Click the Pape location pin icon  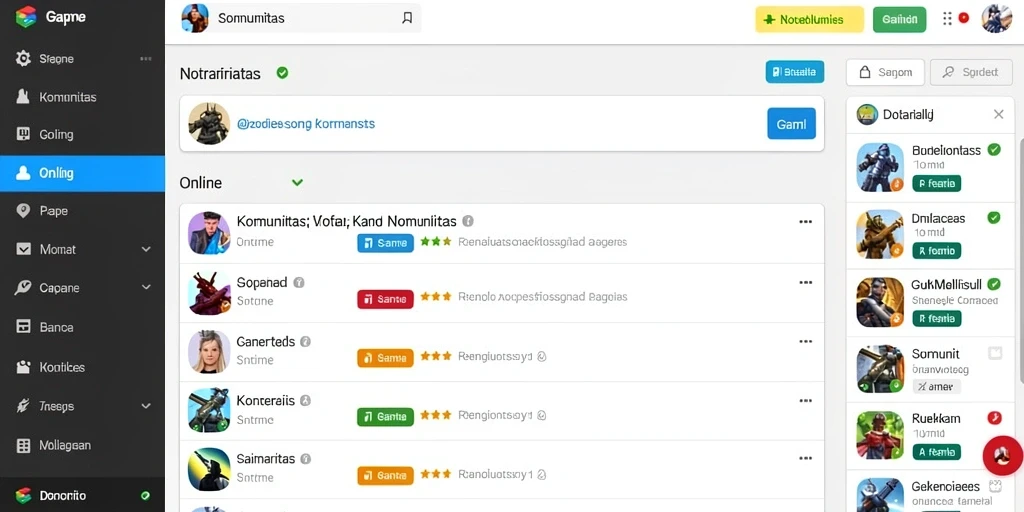click(23, 211)
